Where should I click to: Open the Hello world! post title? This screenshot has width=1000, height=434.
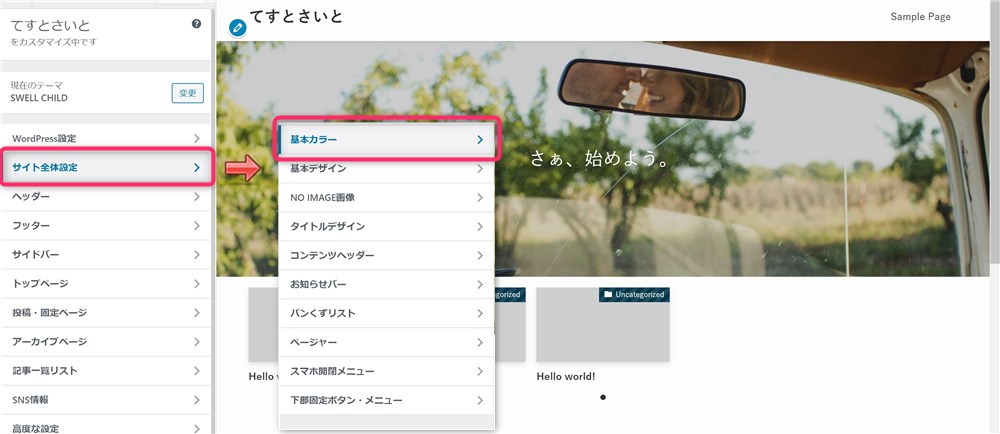tap(566, 377)
